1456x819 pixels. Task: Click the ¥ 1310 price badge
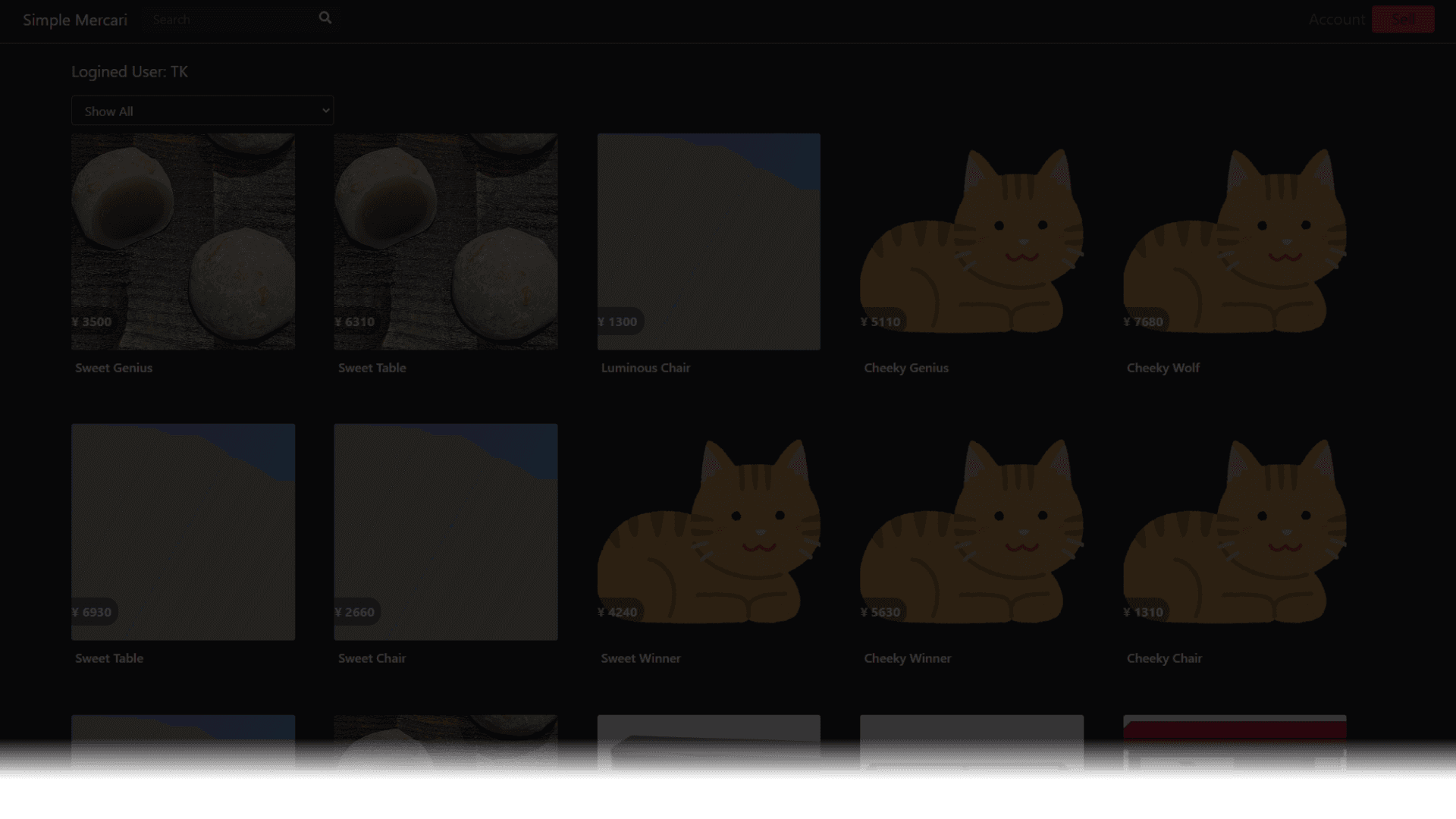click(x=1144, y=612)
